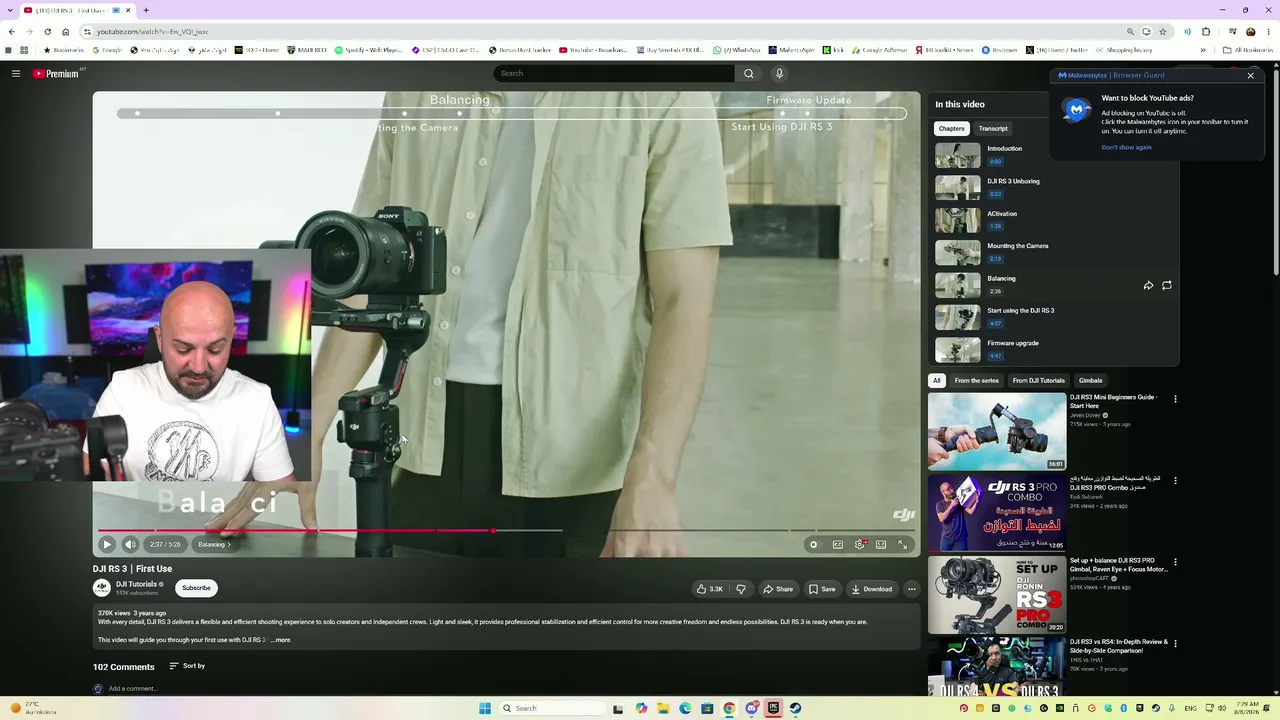Mute the video player volume
The image size is (1280, 720).
[x=130, y=544]
